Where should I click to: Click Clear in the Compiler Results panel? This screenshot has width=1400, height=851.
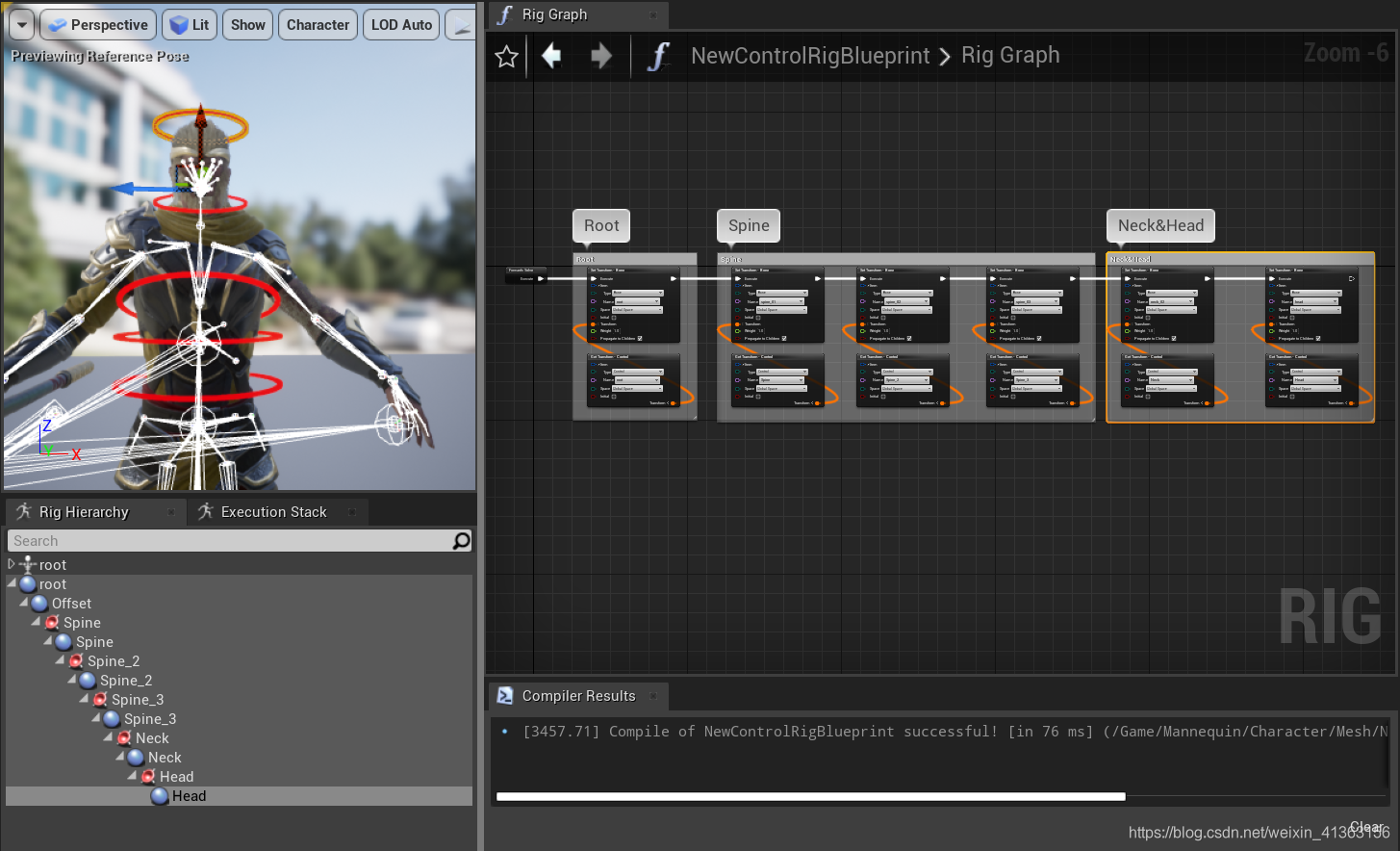[x=1367, y=826]
